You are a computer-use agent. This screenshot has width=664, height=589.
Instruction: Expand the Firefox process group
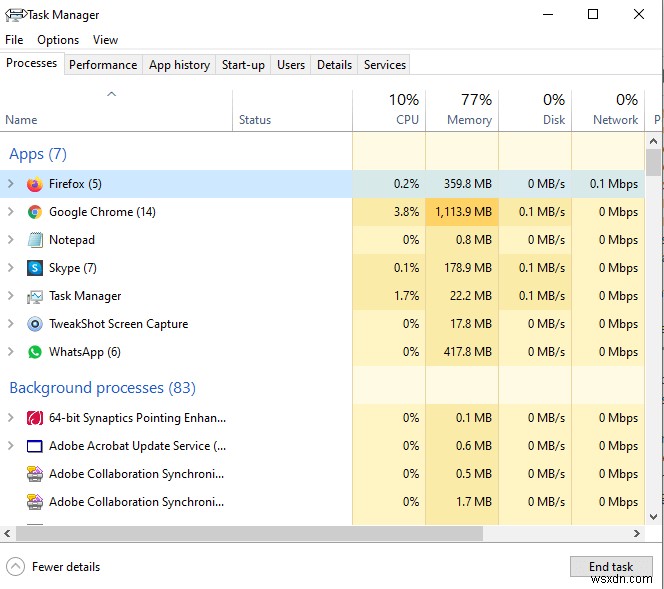tap(11, 184)
